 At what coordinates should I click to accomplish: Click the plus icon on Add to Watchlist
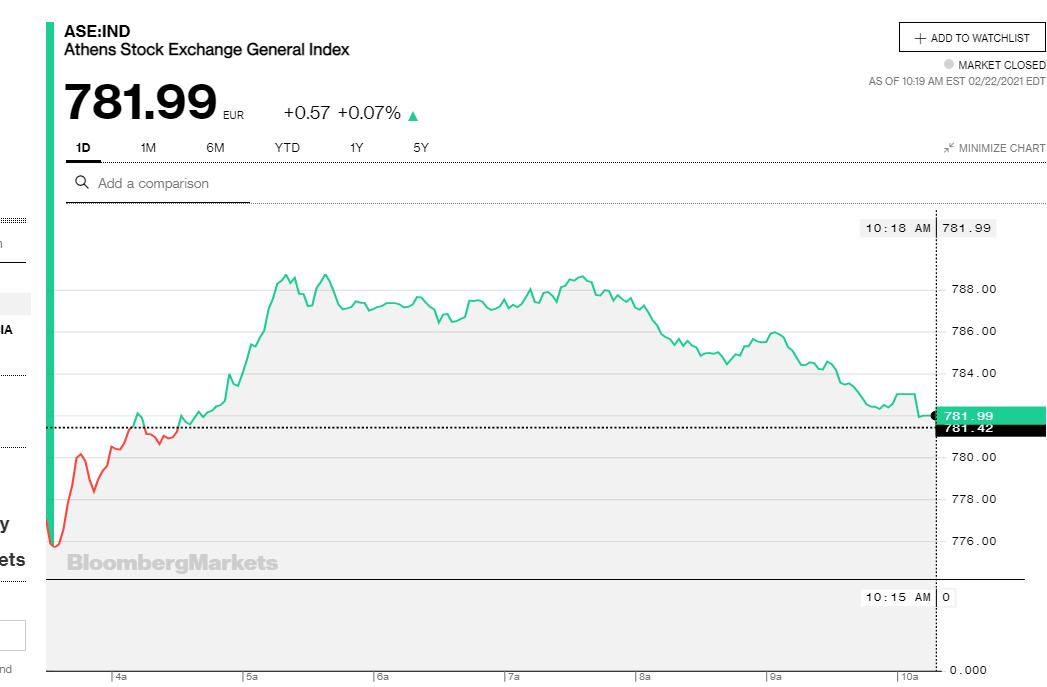pyautogui.click(x=920, y=38)
